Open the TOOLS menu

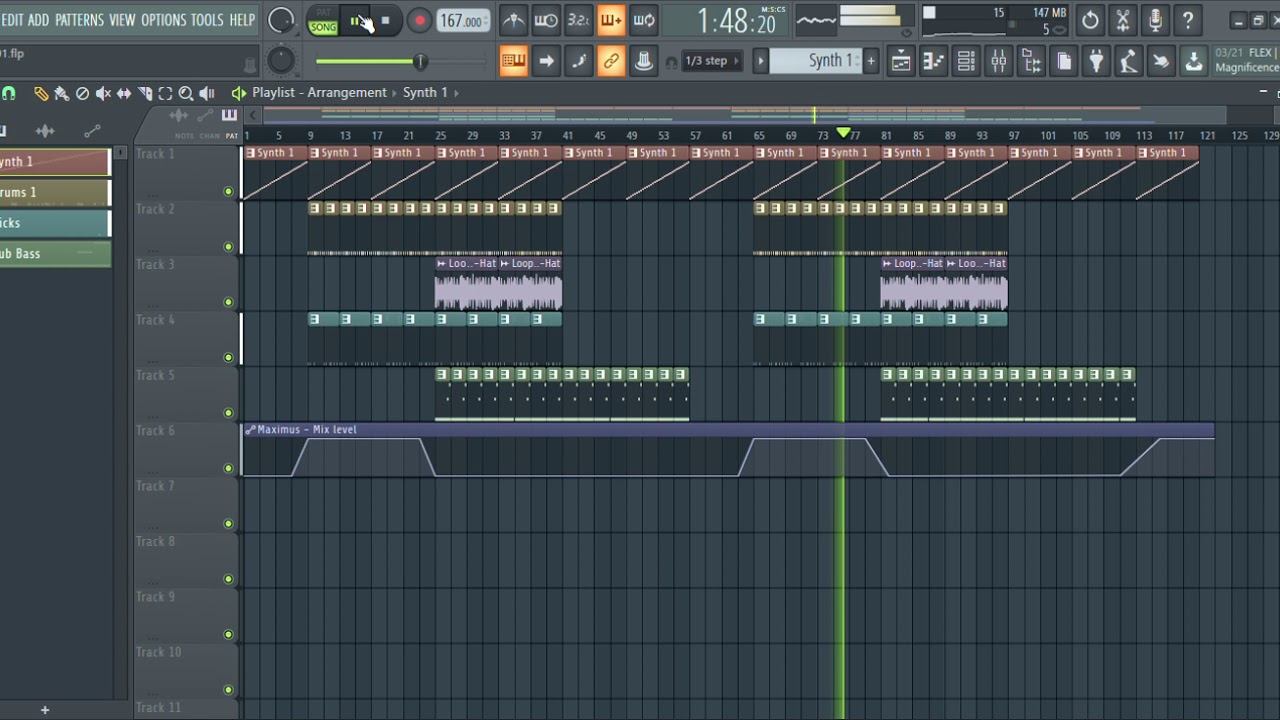click(x=207, y=20)
